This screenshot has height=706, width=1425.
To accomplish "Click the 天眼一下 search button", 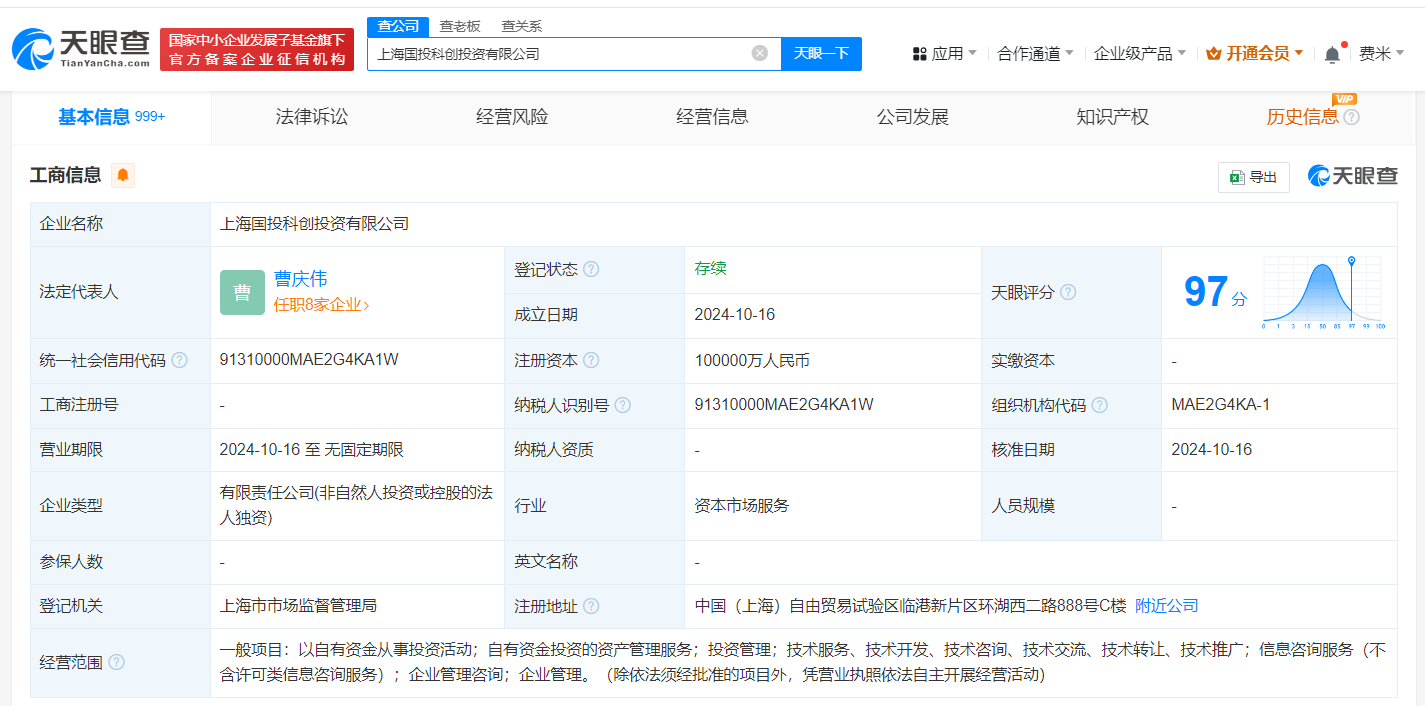I will point(821,53).
